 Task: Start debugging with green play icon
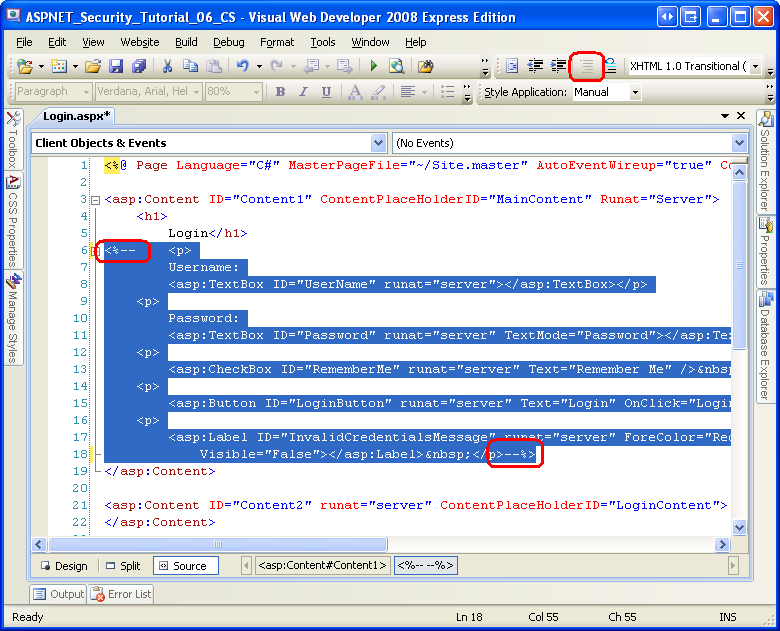[374, 66]
